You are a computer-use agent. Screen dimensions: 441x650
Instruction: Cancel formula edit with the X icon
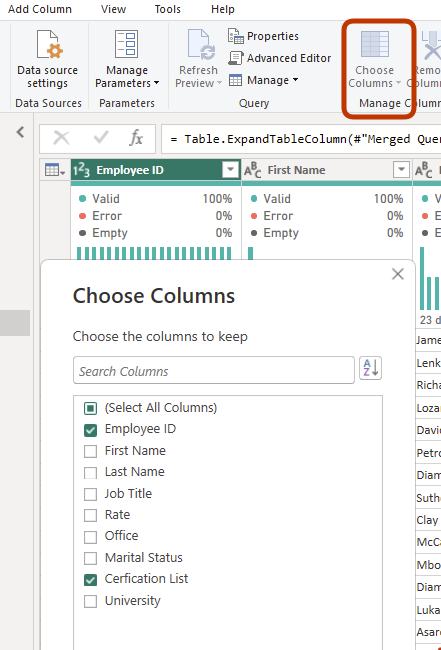click(x=61, y=138)
